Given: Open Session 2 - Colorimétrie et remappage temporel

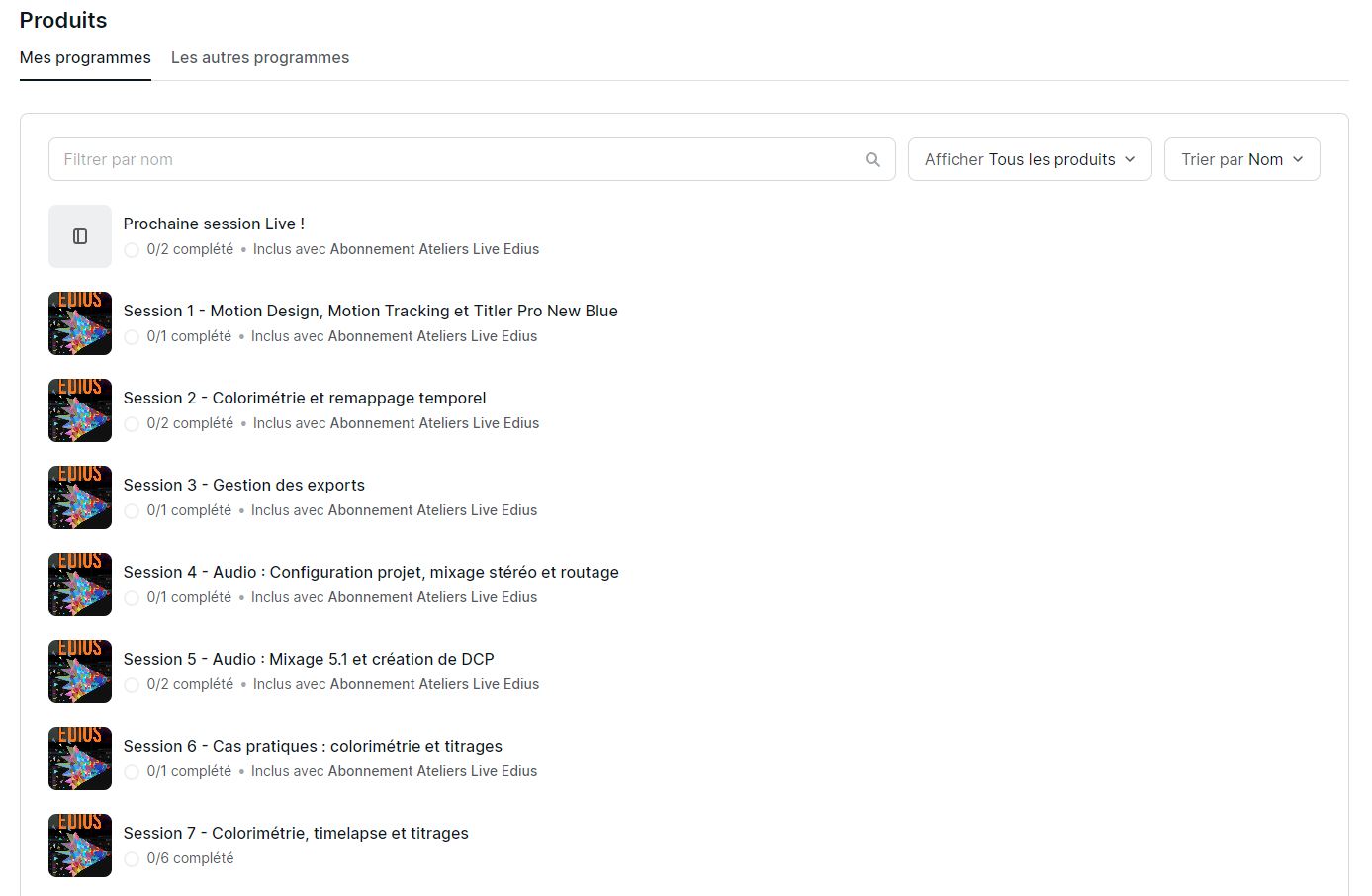Looking at the screenshot, I should (x=305, y=398).
